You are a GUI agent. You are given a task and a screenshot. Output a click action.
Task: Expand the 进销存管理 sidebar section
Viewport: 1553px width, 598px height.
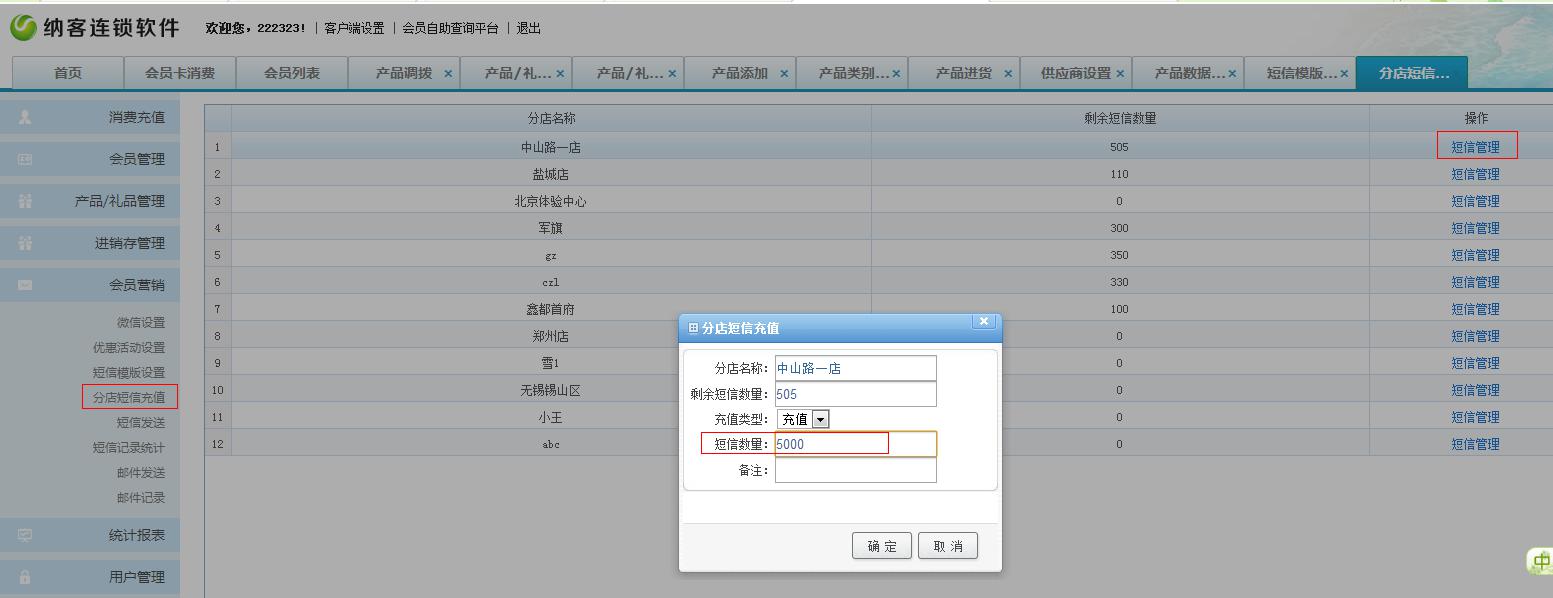(x=129, y=244)
